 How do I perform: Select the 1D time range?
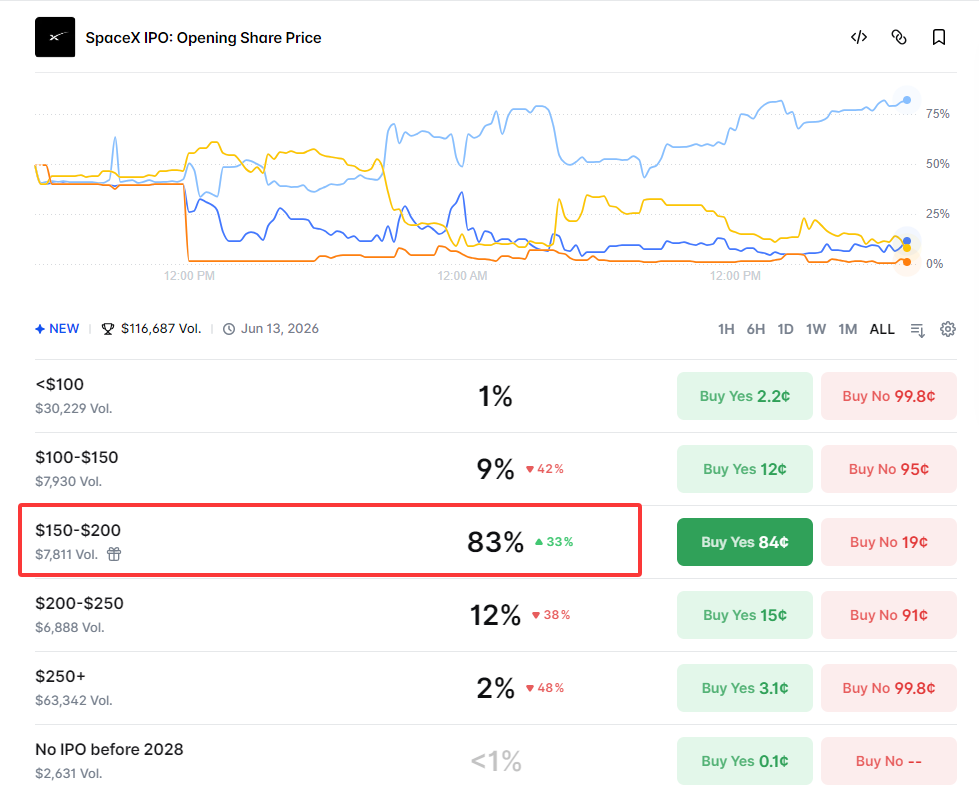pyautogui.click(x=785, y=329)
